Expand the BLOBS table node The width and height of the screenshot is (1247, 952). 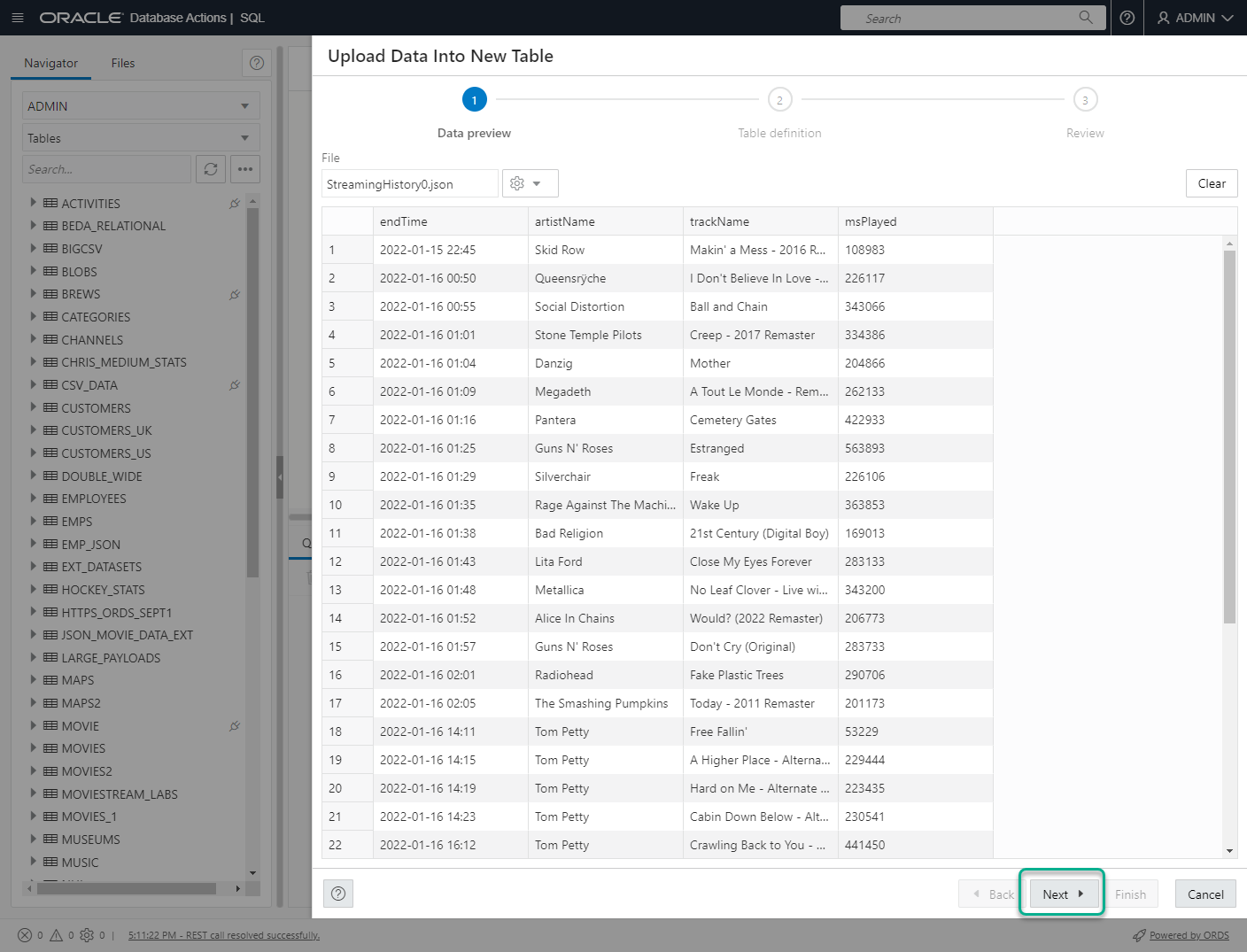pos(33,271)
